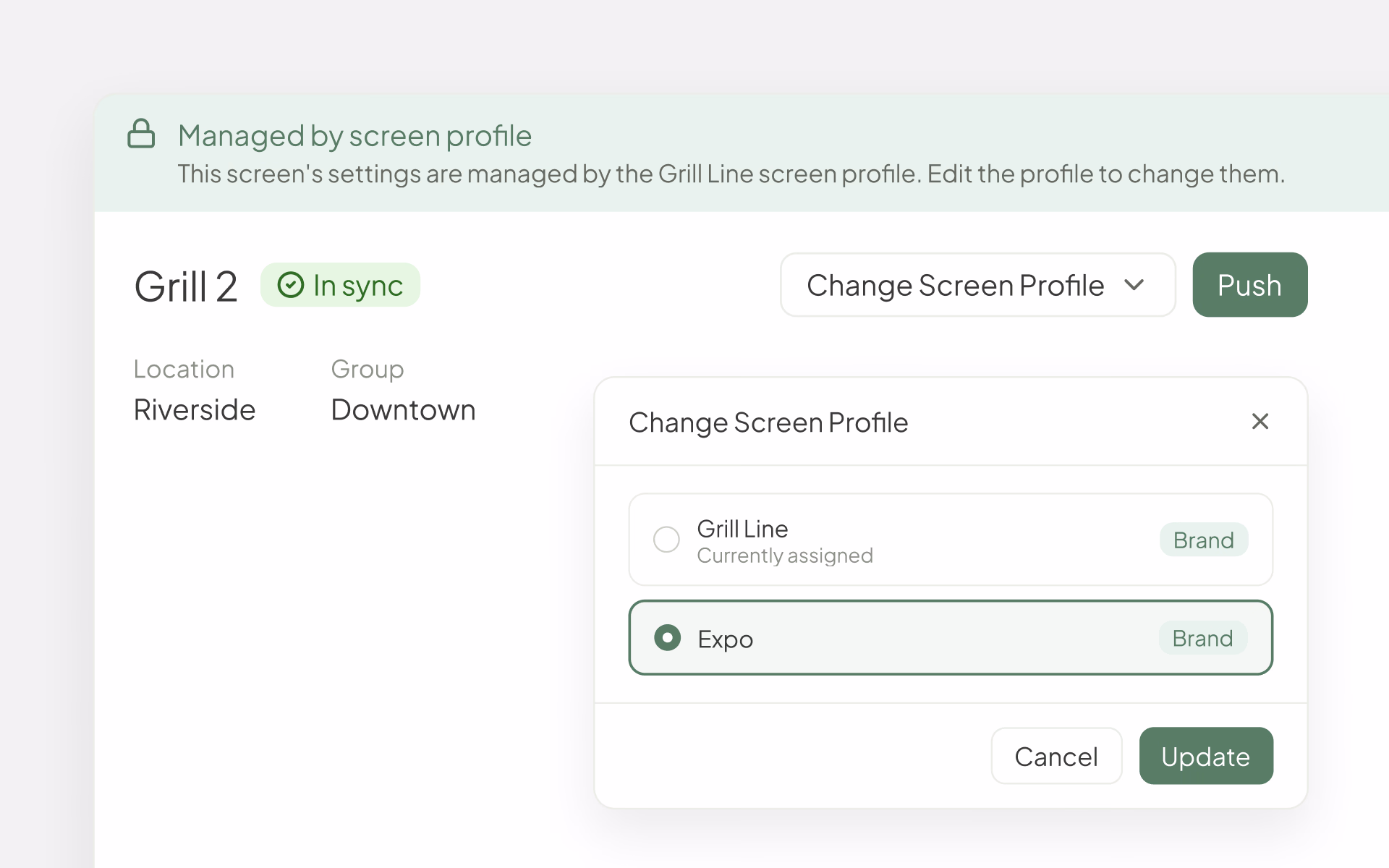Click the Currently assigned label
This screenshot has height=868, width=1389.
785,556
